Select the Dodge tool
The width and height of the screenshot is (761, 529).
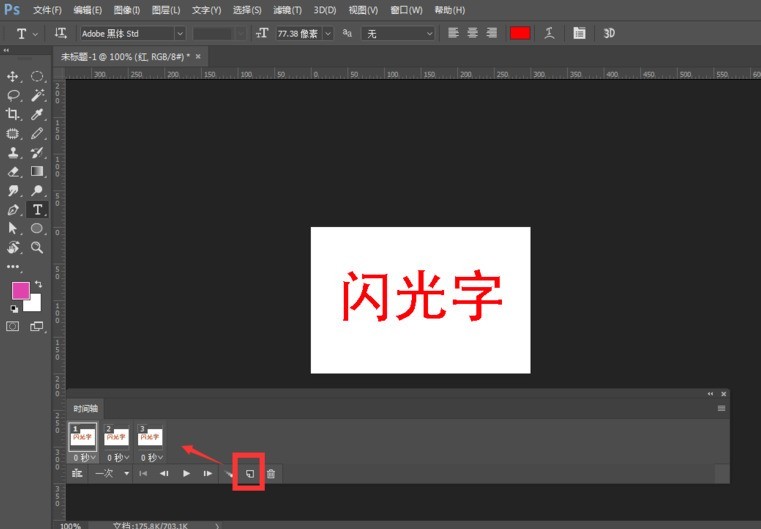tap(37, 190)
